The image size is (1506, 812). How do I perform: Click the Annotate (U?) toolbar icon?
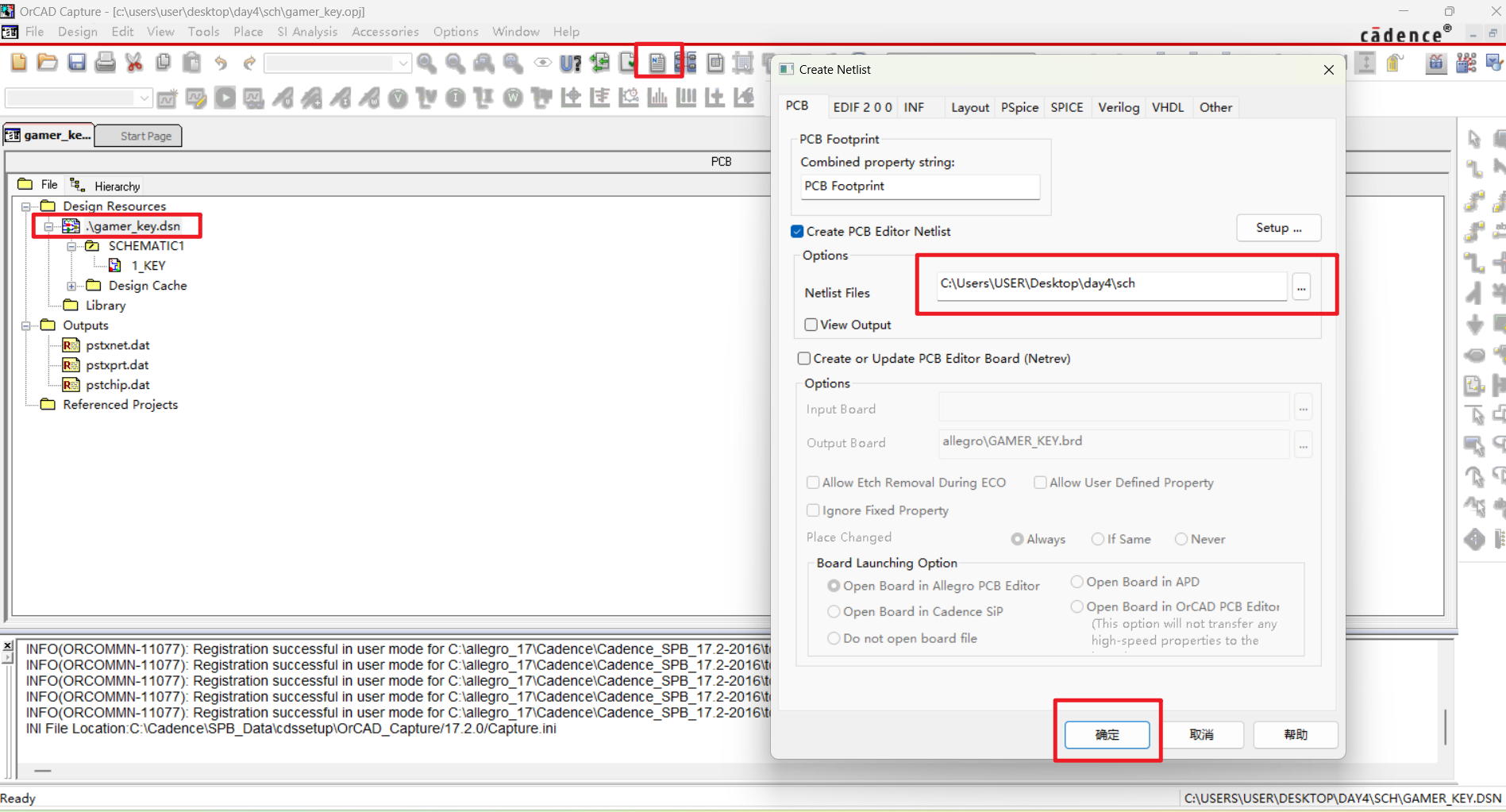pos(571,63)
